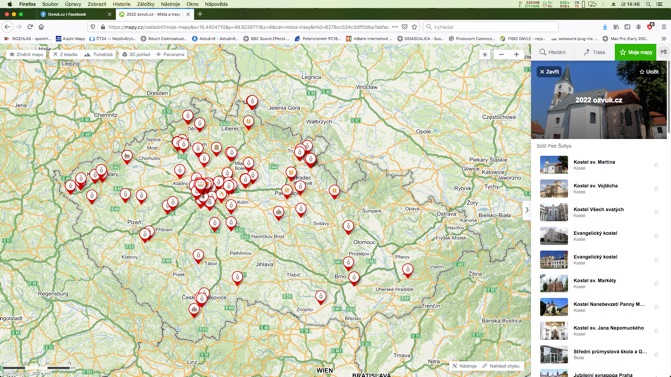This screenshot has width=671, height=377.
Task: Enable 3D pohled view
Action: pos(136,54)
